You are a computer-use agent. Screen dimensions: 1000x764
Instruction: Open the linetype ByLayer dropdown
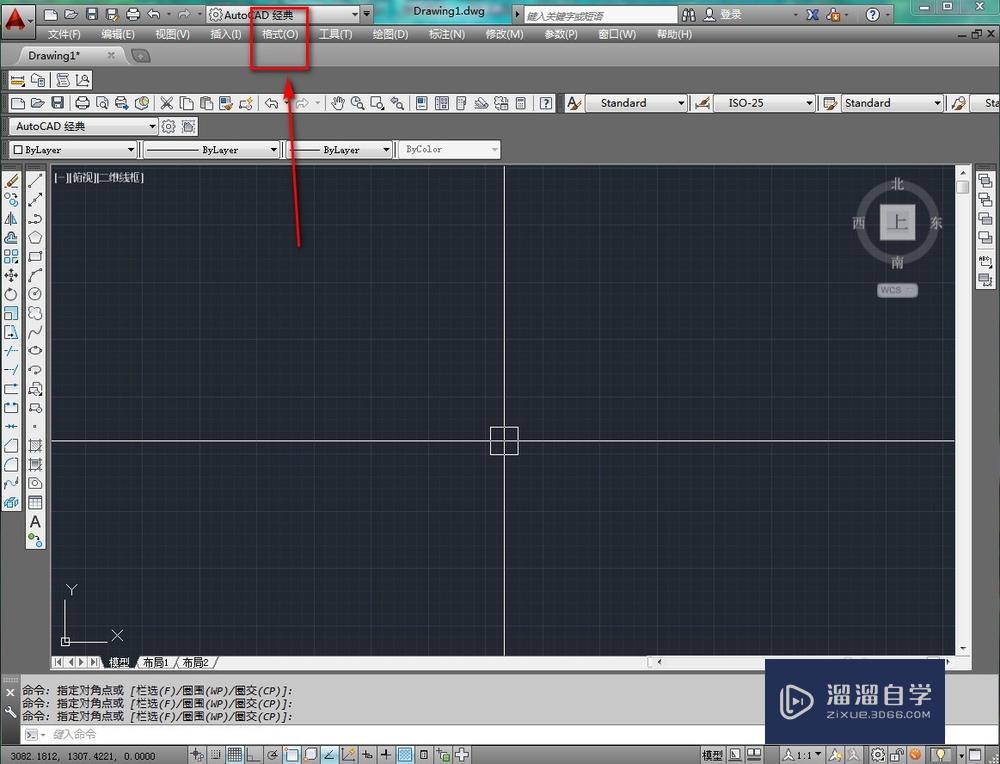tap(211, 150)
